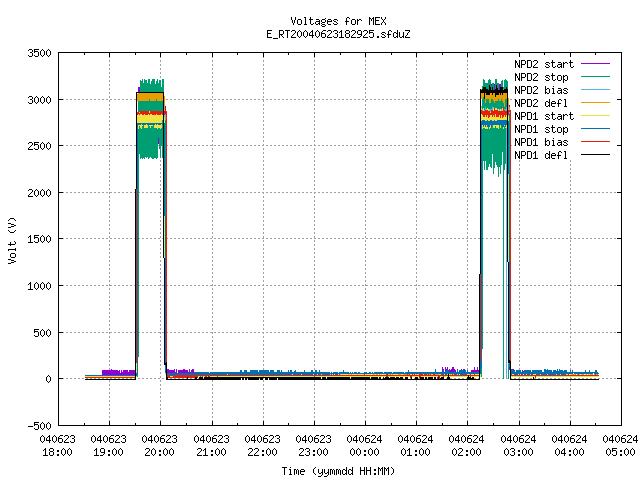Viewport: 640px width, 480px height.
Task: Click the 'NPD1 defl' legend label
Action: pos(541,156)
